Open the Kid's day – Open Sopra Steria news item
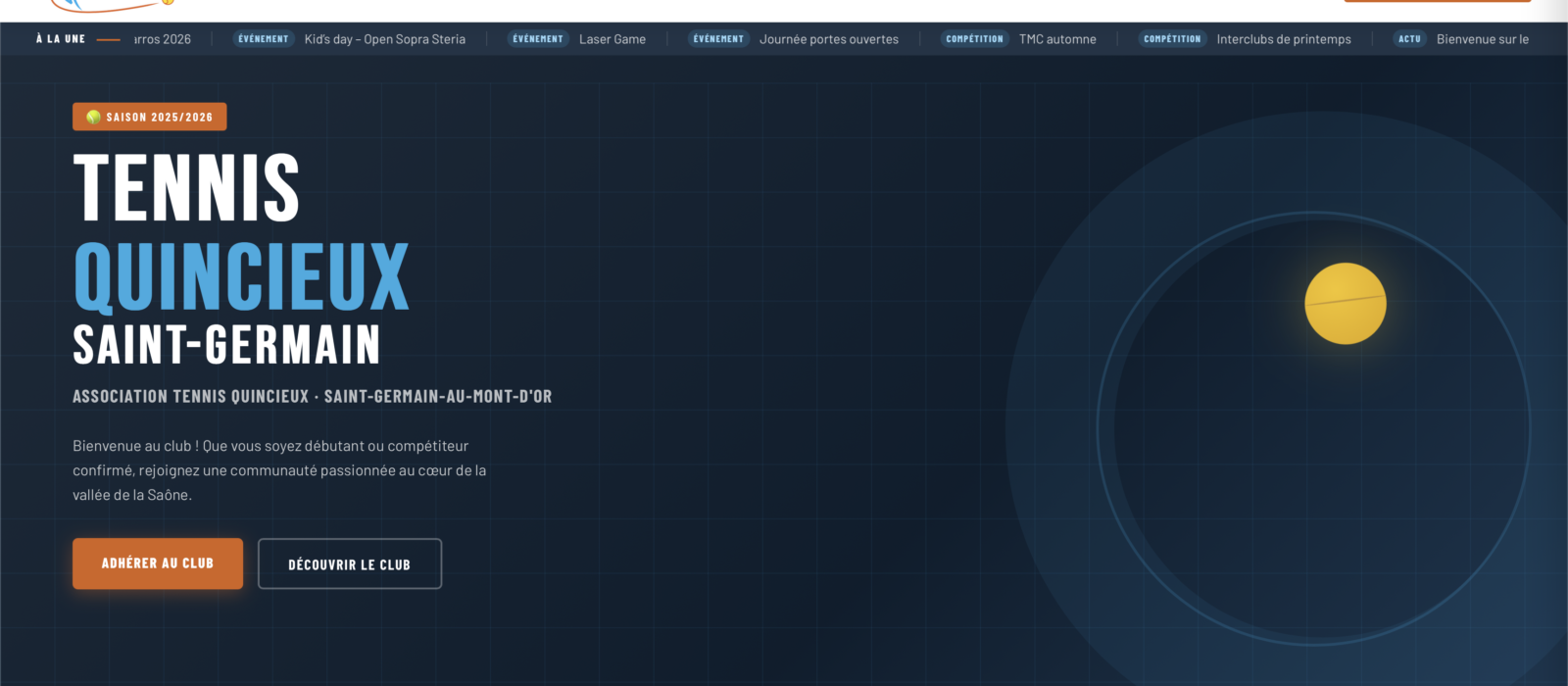Screen dimensions: 1568x686 [x=385, y=39]
